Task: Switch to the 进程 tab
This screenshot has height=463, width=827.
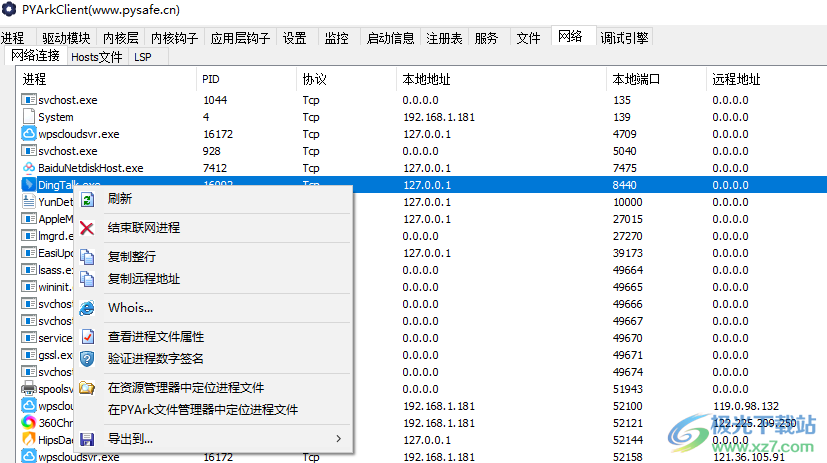Action: pos(13,38)
